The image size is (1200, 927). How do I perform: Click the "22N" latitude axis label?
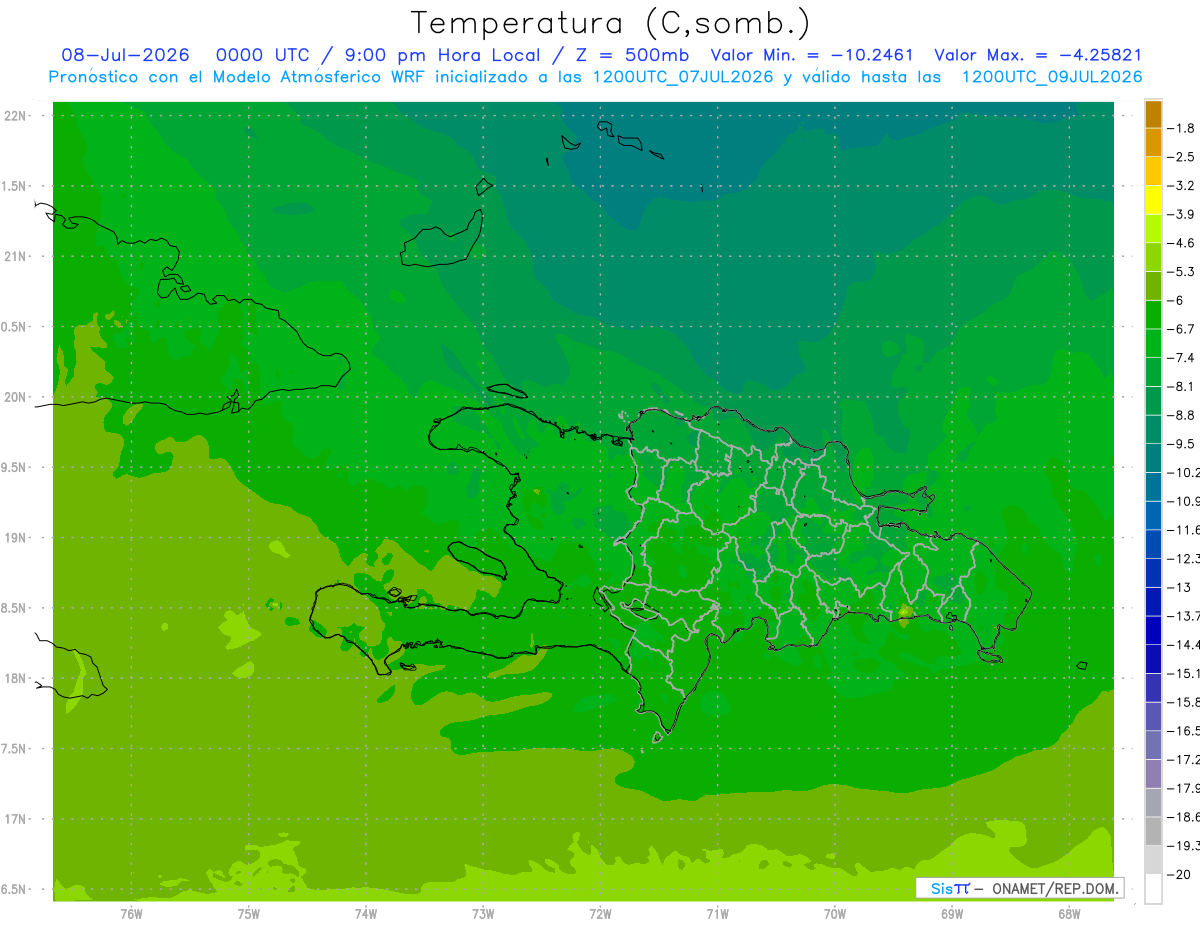pyautogui.click(x=15, y=116)
